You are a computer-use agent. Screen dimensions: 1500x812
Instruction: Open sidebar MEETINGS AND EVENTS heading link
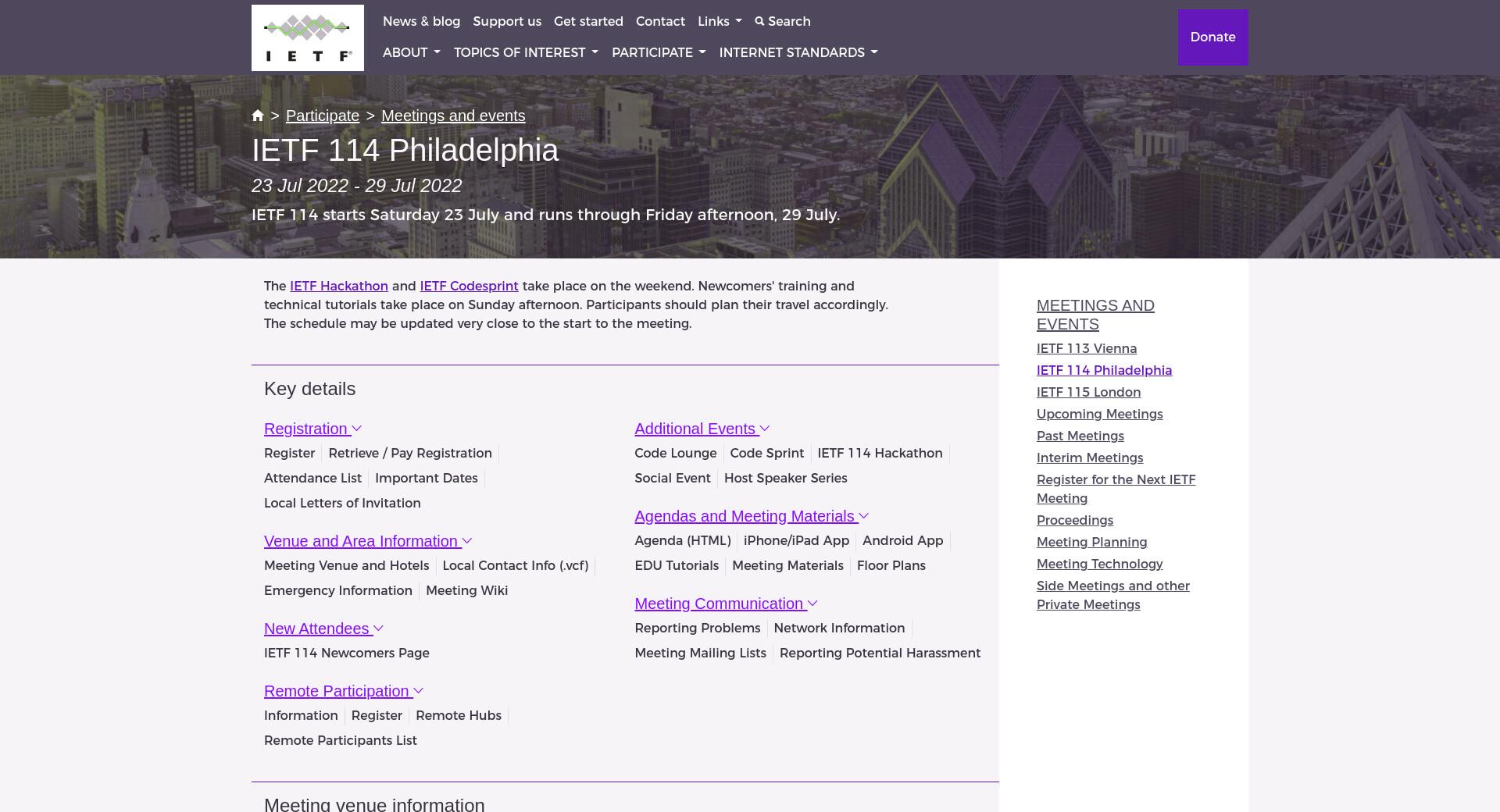(1095, 315)
